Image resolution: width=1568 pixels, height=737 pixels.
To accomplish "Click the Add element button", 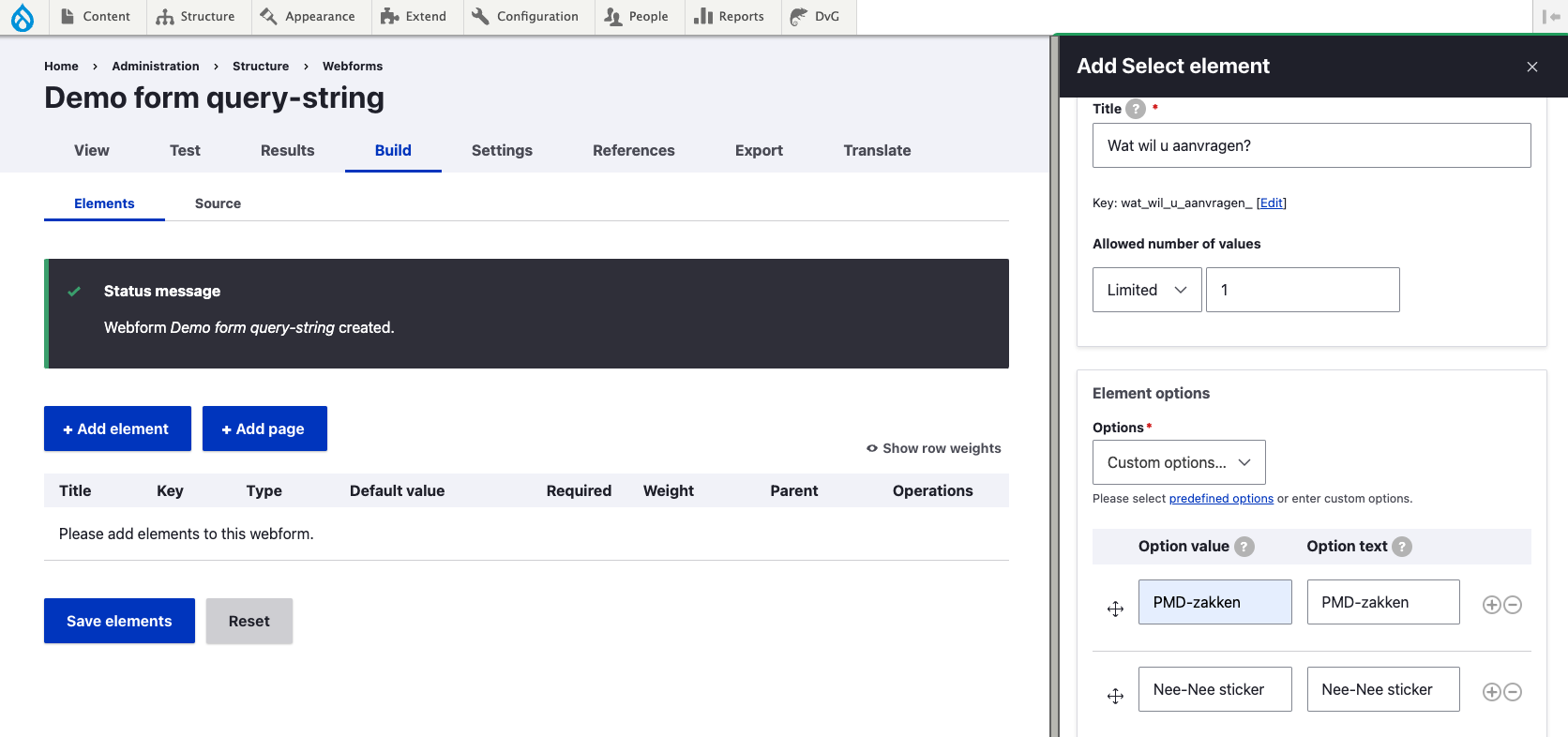I will pos(117,429).
